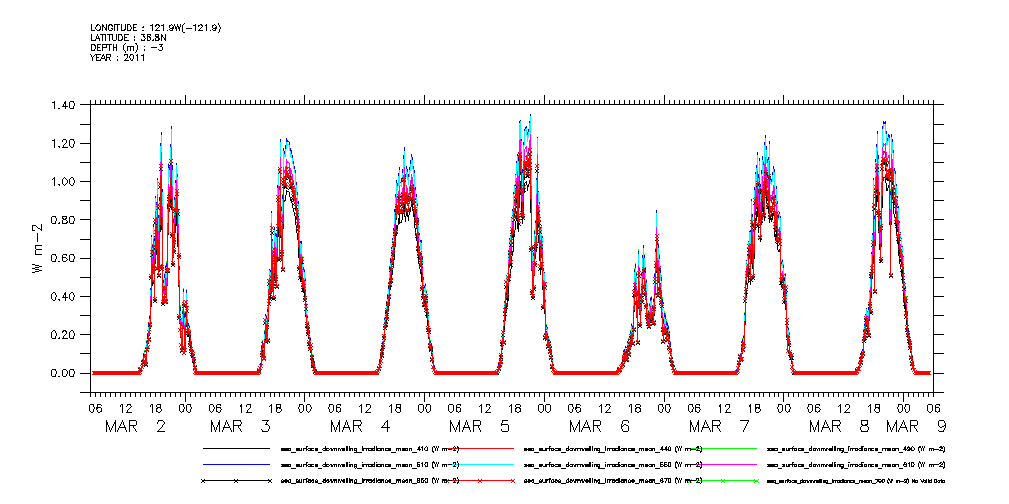The image size is (1009, 504).
Task: Click the MAR 7 date label
Action: (719, 426)
